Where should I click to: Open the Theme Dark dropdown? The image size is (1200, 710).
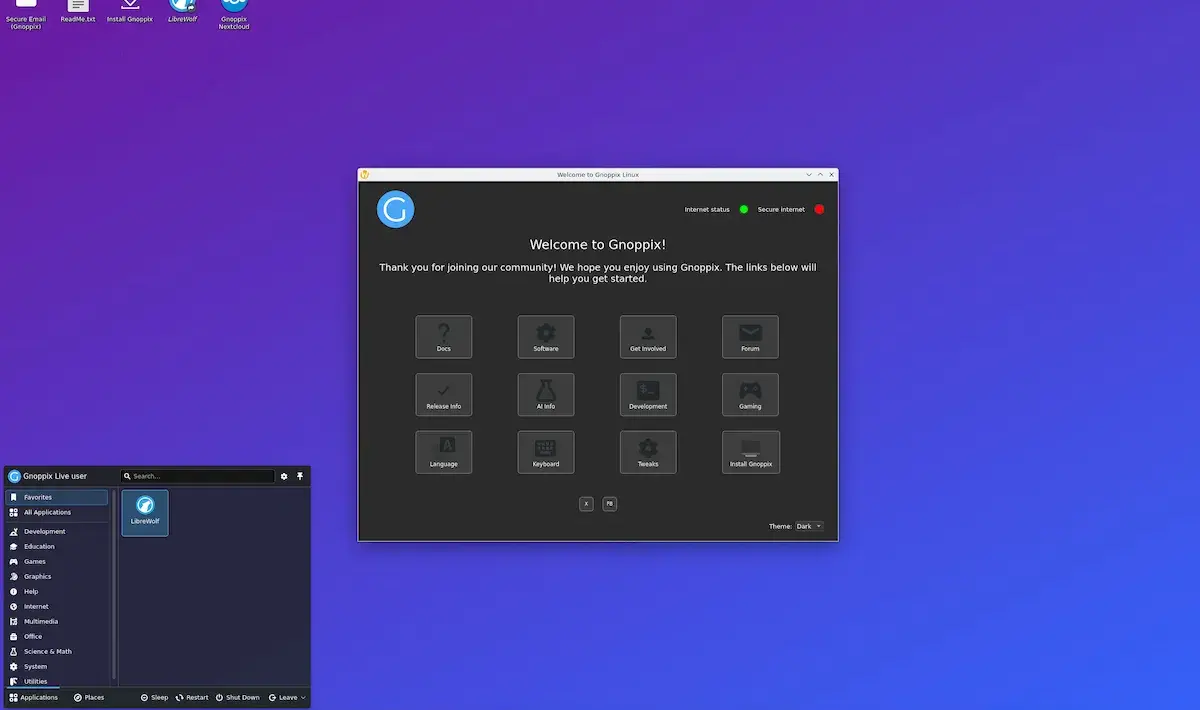[x=809, y=526]
